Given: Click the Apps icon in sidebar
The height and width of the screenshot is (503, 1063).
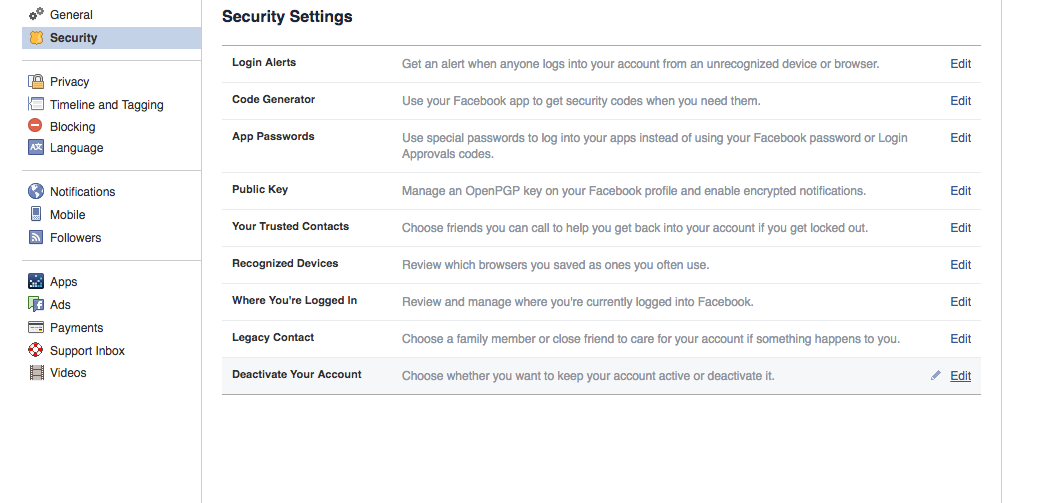Looking at the screenshot, I should tap(36, 281).
